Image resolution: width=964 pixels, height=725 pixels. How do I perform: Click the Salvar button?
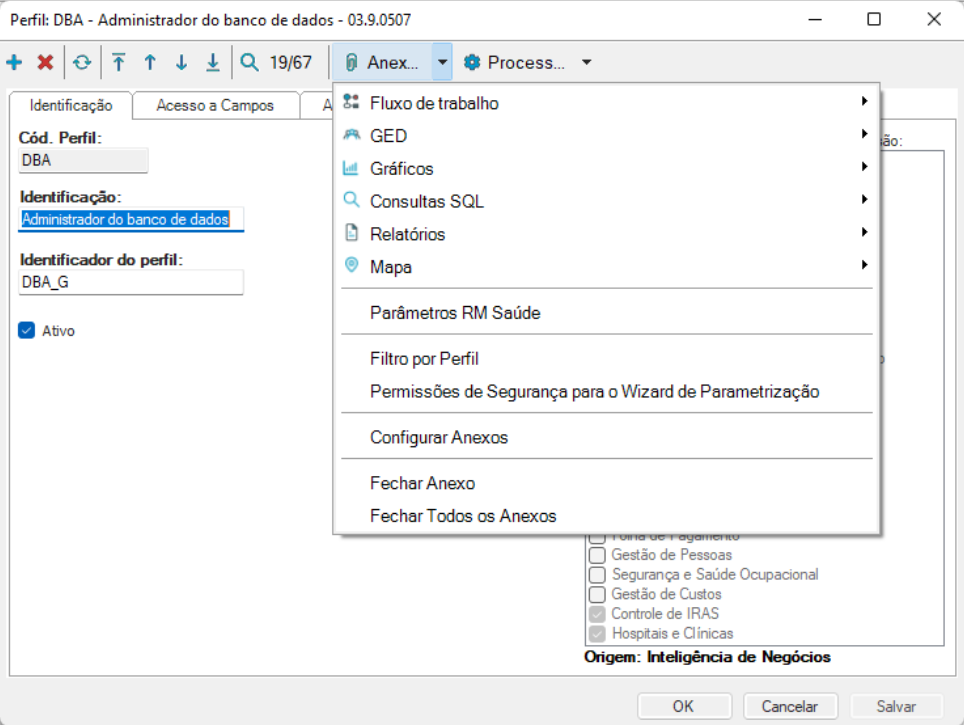896,707
